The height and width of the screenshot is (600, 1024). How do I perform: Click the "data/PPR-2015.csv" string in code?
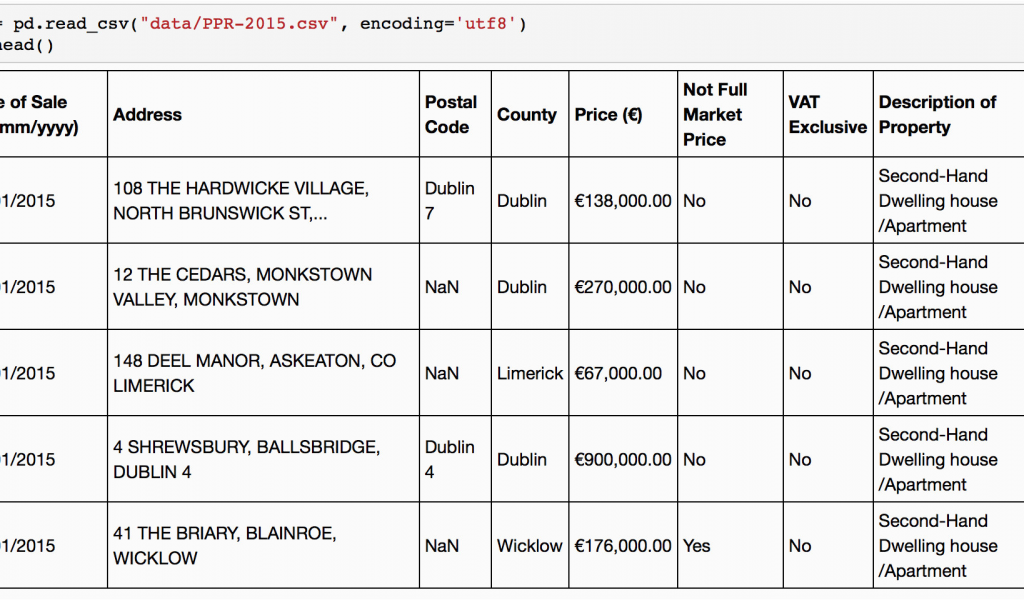239,24
